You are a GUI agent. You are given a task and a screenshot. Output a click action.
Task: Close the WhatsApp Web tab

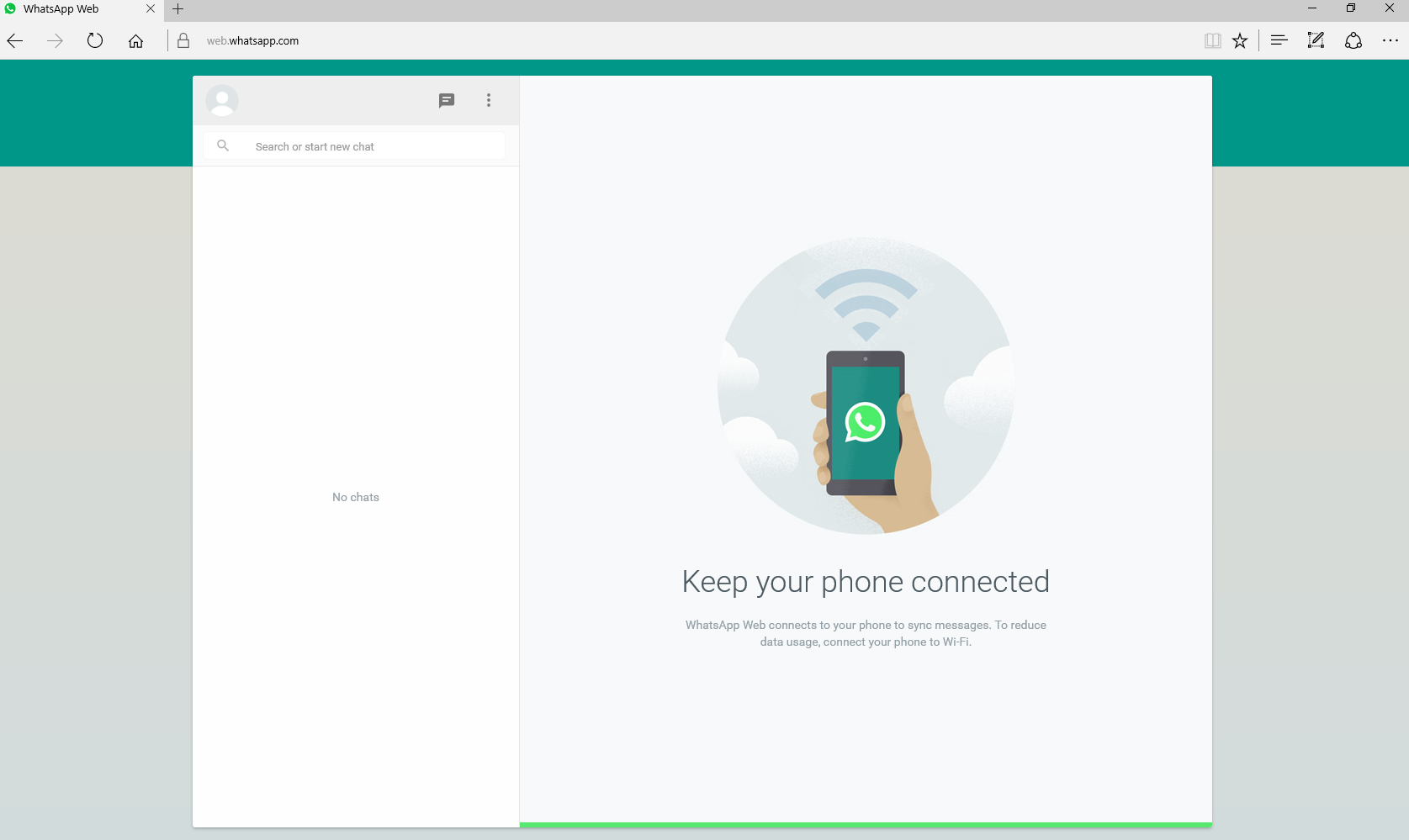tap(151, 8)
